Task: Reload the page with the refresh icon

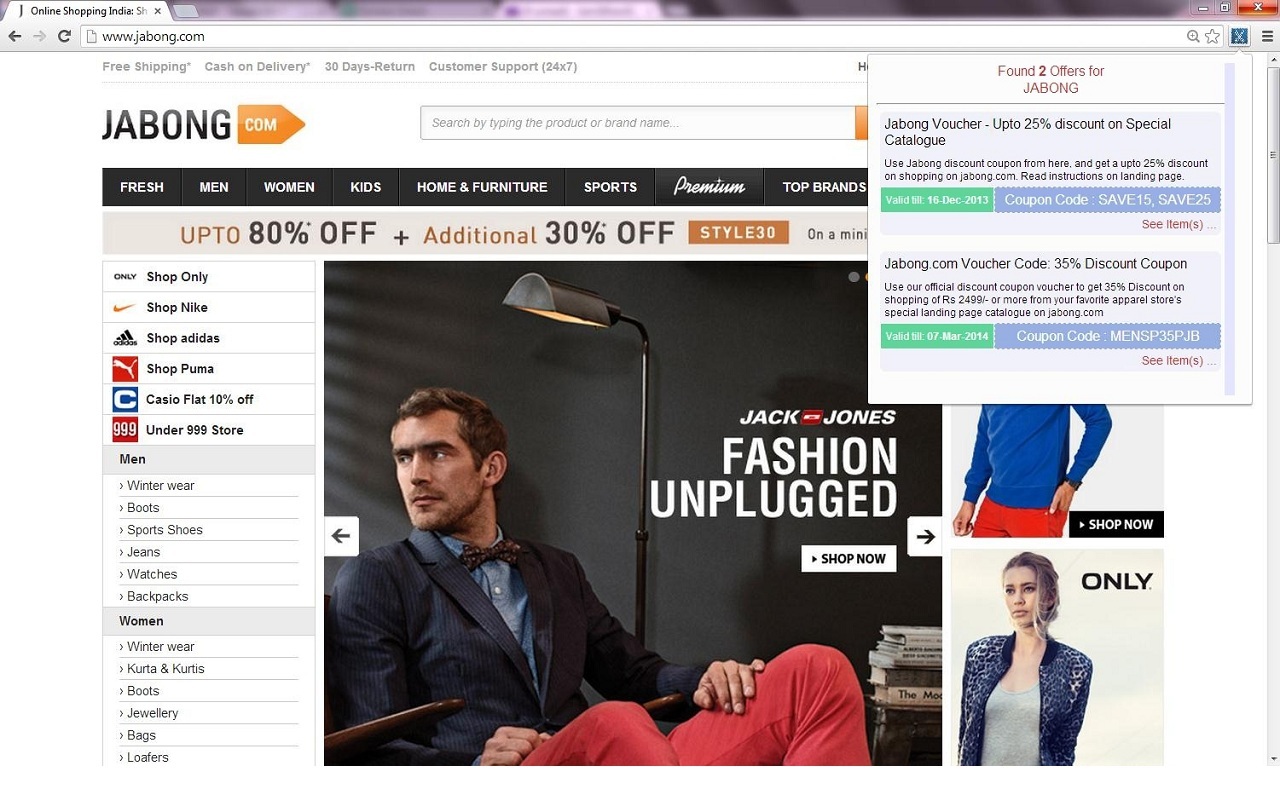Action: (64, 36)
